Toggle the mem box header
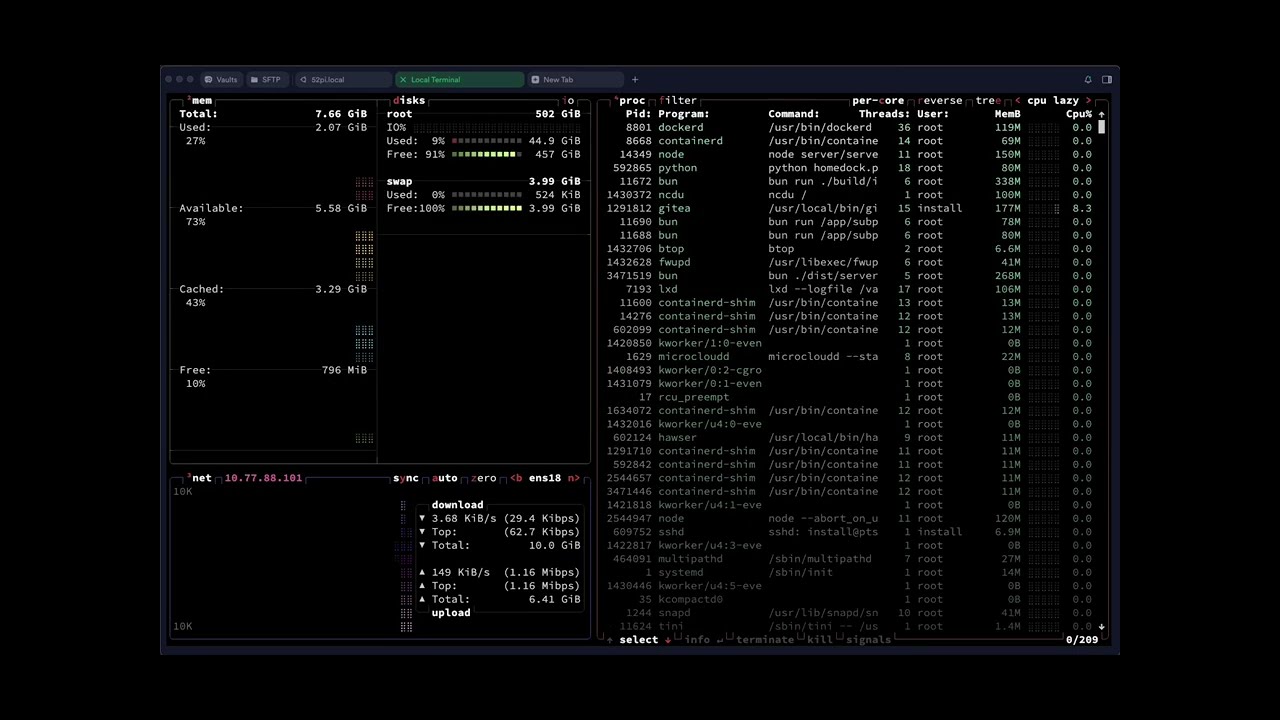The width and height of the screenshot is (1280, 720). pos(201,100)
